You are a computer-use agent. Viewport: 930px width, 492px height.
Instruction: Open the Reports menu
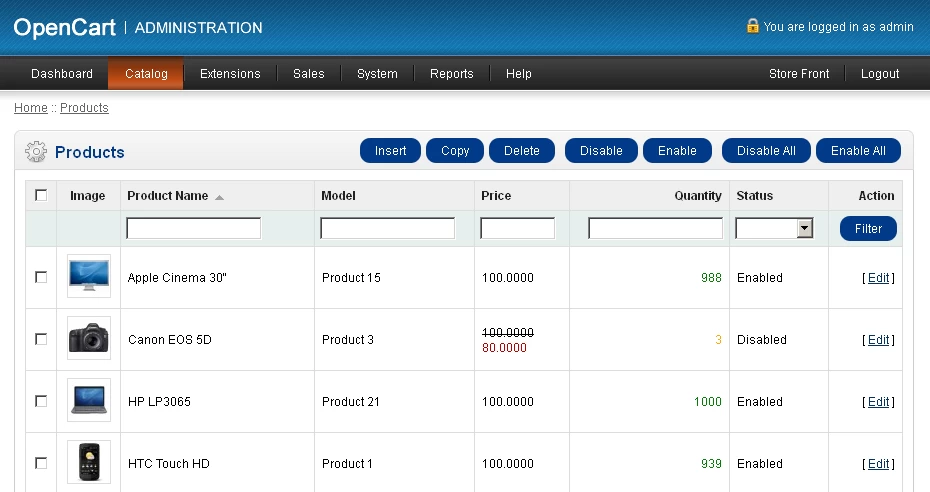[x=451, y=74]
